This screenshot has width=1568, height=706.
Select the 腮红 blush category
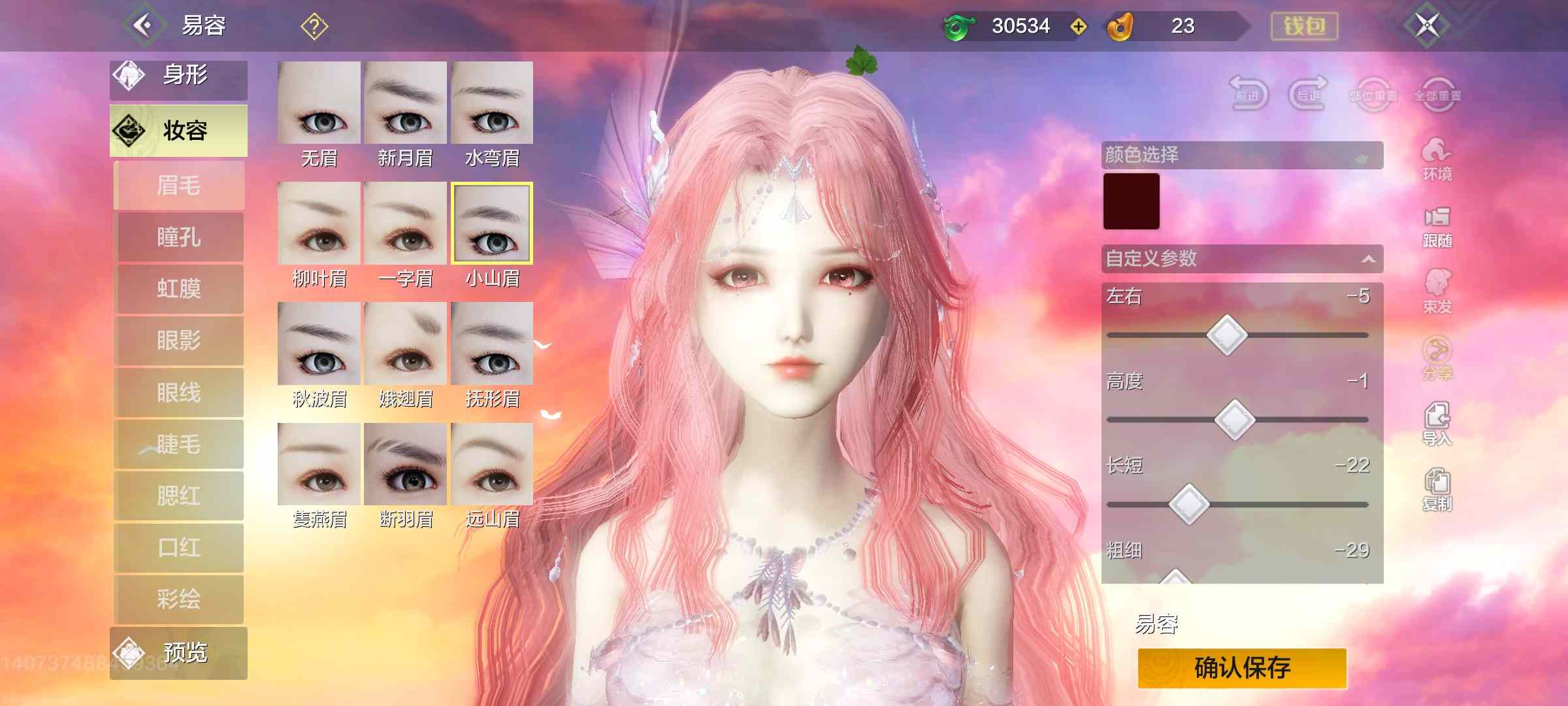(179, 496)
